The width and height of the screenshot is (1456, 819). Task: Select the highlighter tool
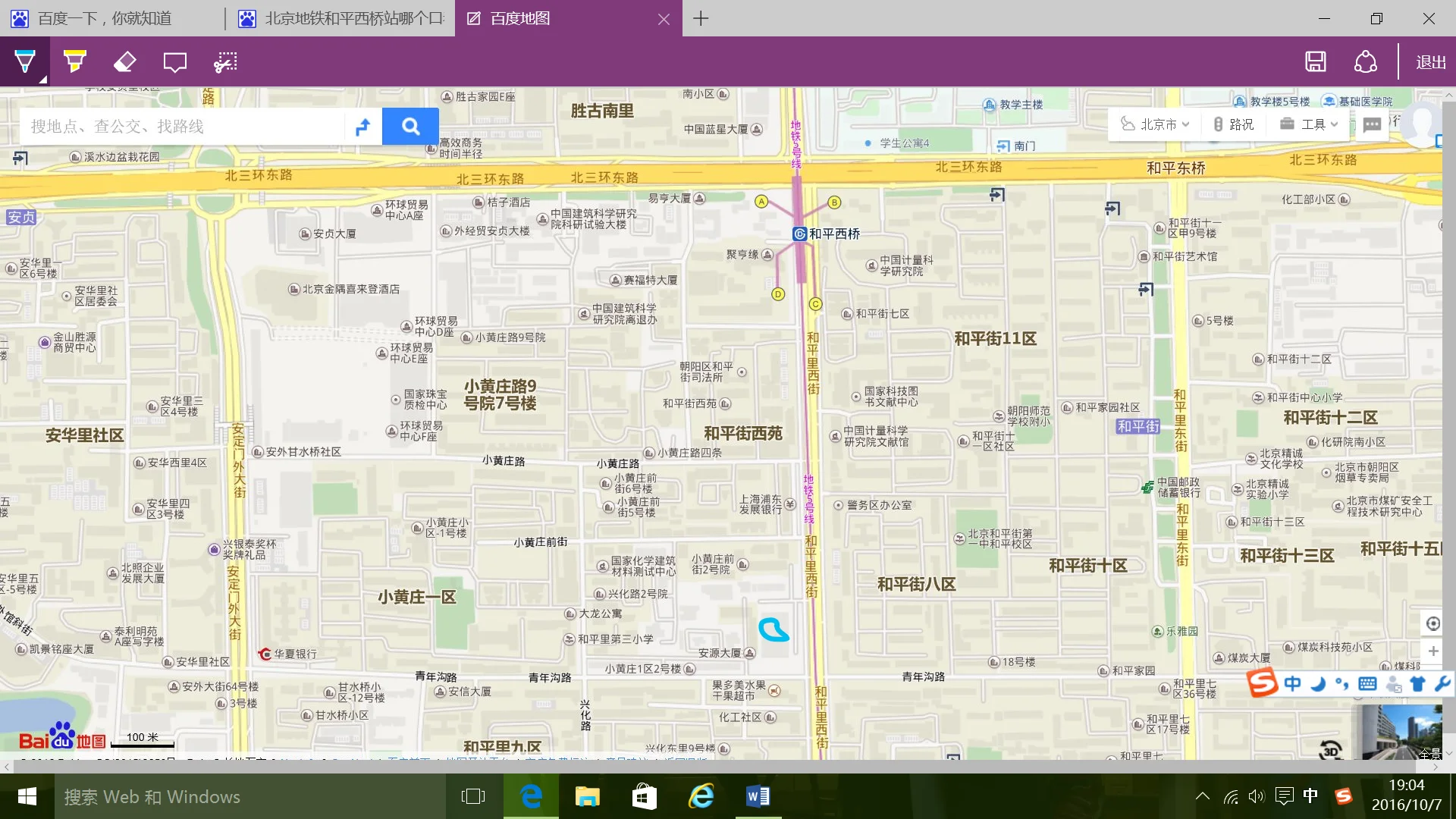74,61
